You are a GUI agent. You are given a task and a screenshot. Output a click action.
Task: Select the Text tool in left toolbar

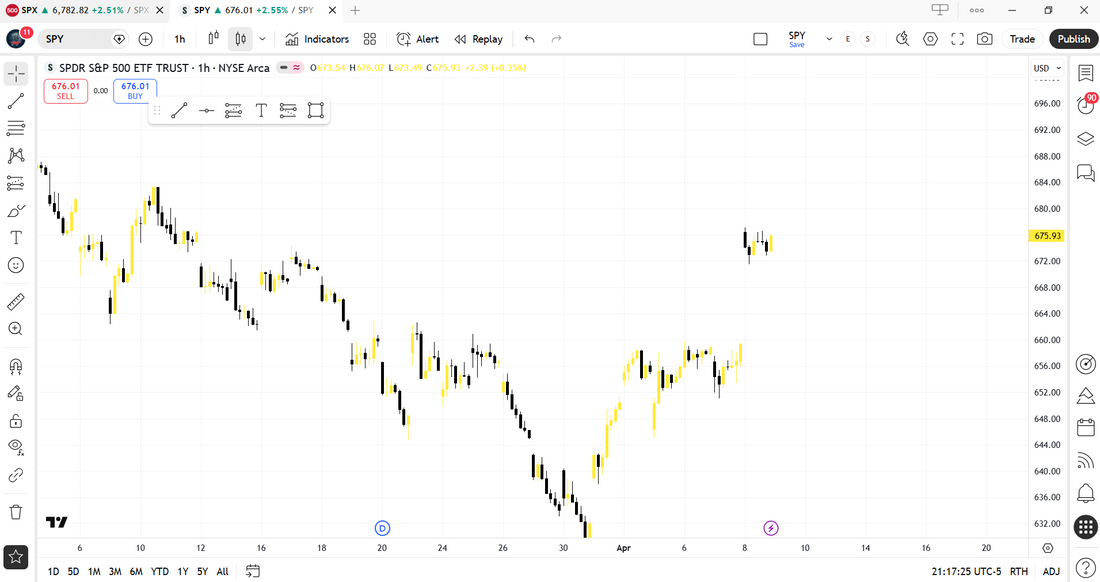pos(16,238)
